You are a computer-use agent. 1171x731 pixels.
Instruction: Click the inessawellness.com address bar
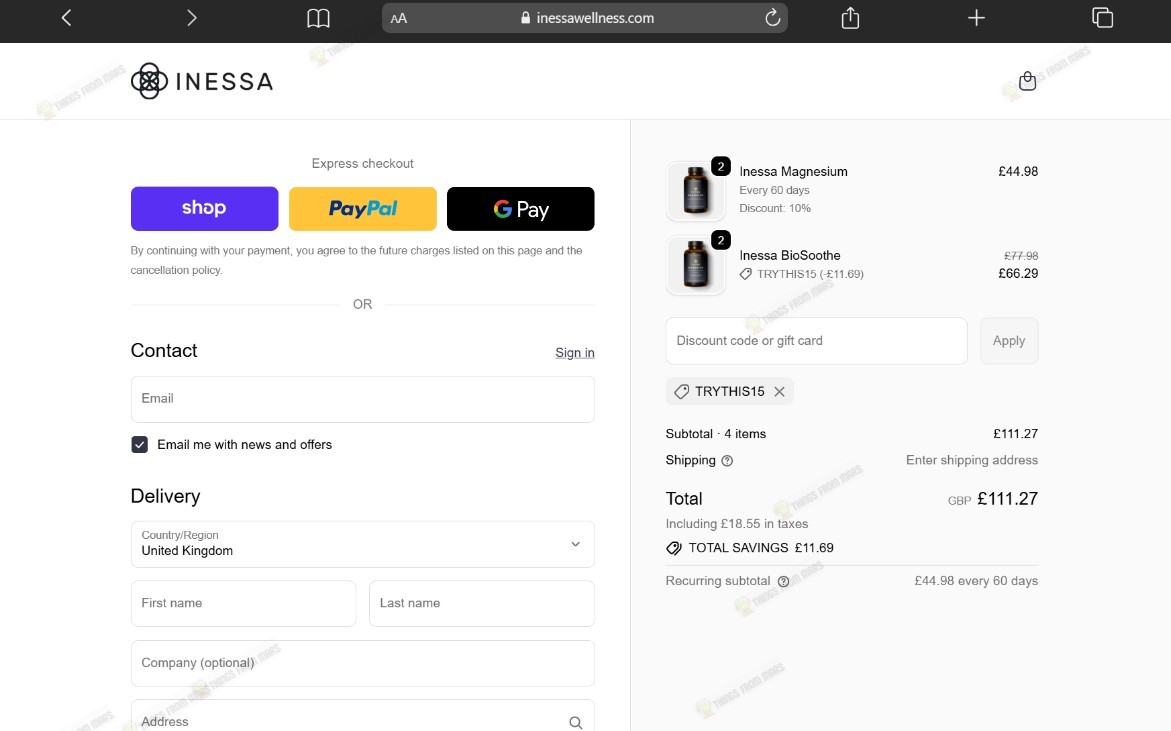click(585, 18)
